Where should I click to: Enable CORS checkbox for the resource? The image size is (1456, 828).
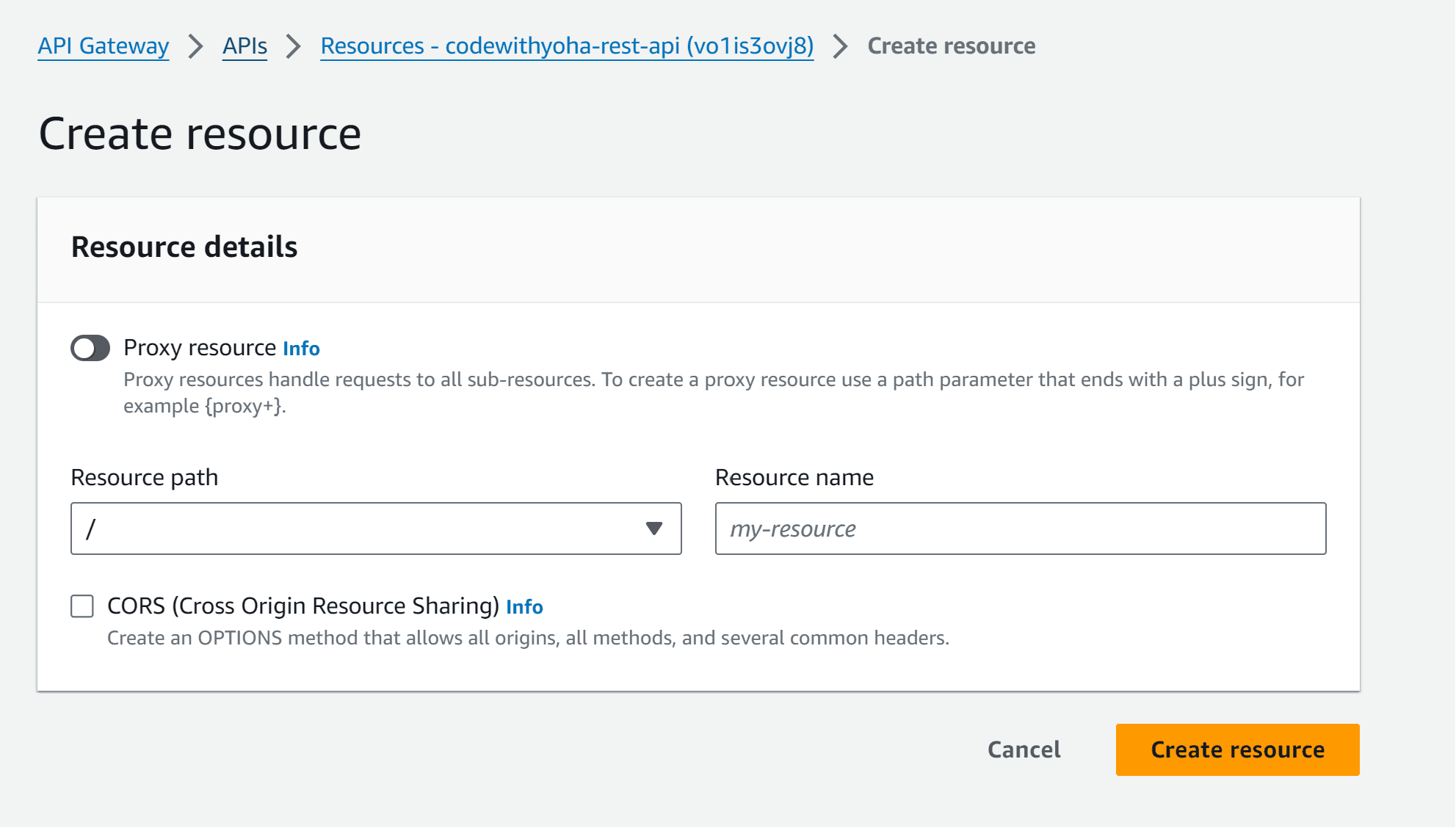(x=82, y=605)
